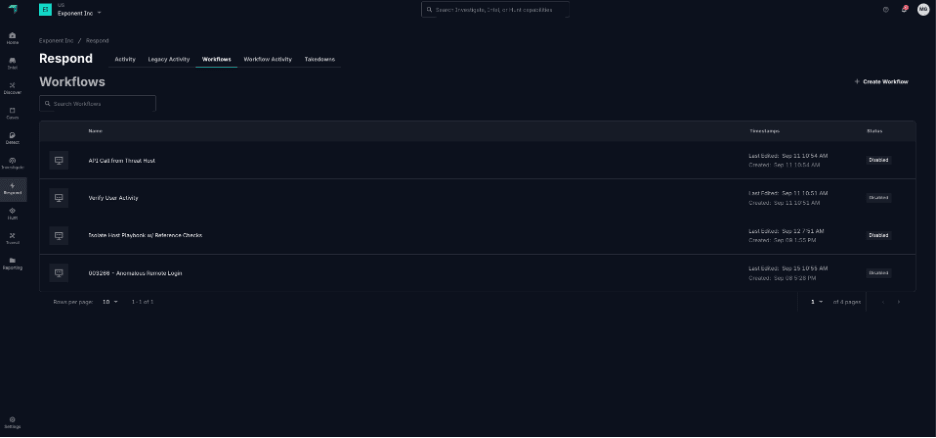Select the Workflows tab
The height and width of the screenshot is (438, 936).
point(217,60)
